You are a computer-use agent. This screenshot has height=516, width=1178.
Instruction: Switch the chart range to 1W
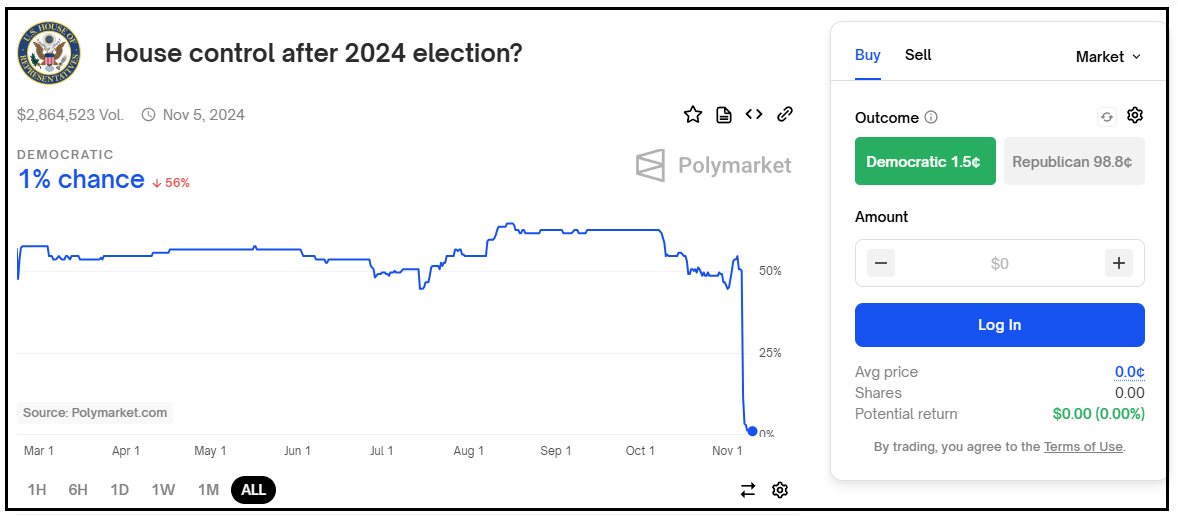pos(163,490)
